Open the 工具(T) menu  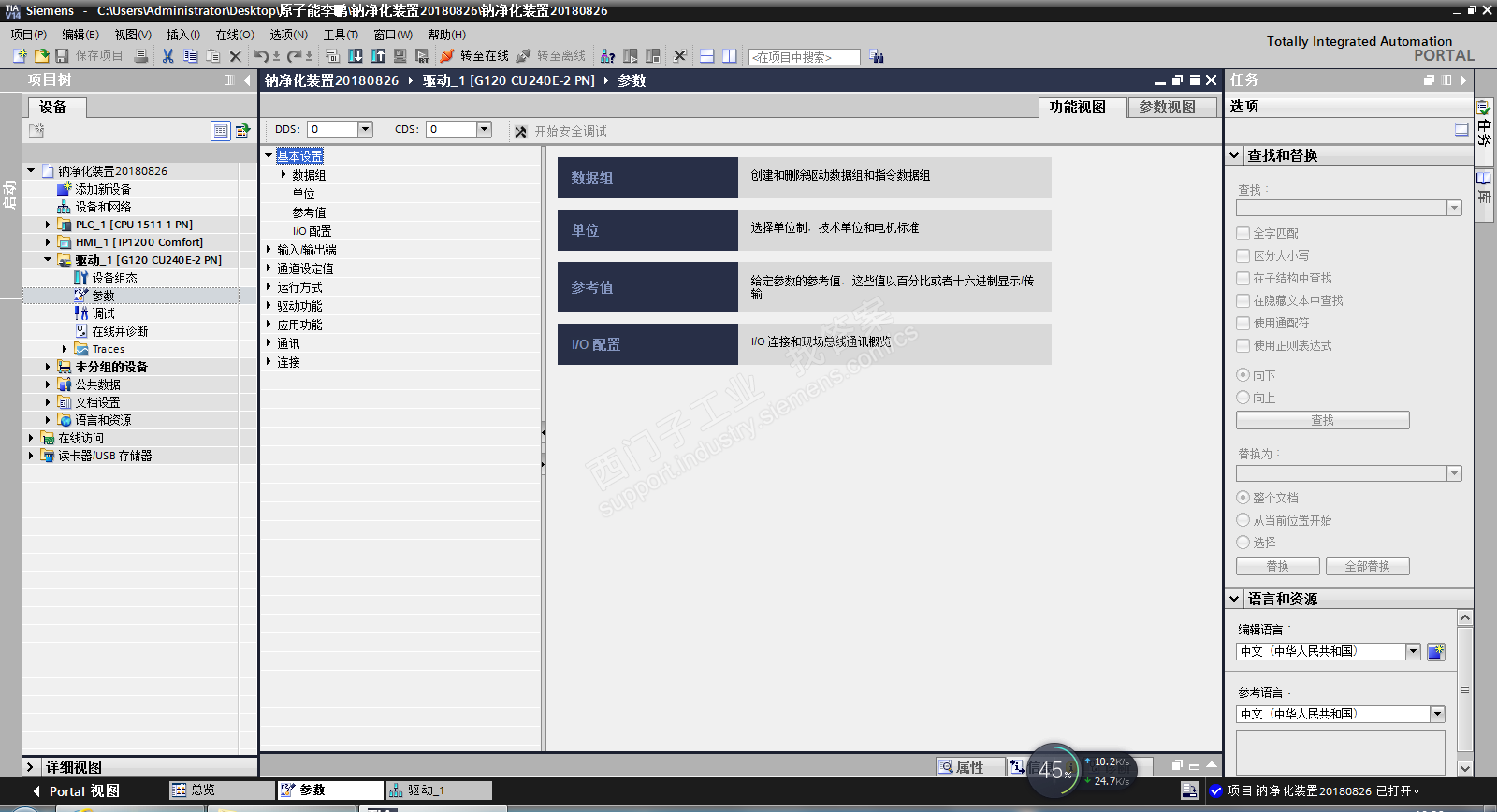341,35
